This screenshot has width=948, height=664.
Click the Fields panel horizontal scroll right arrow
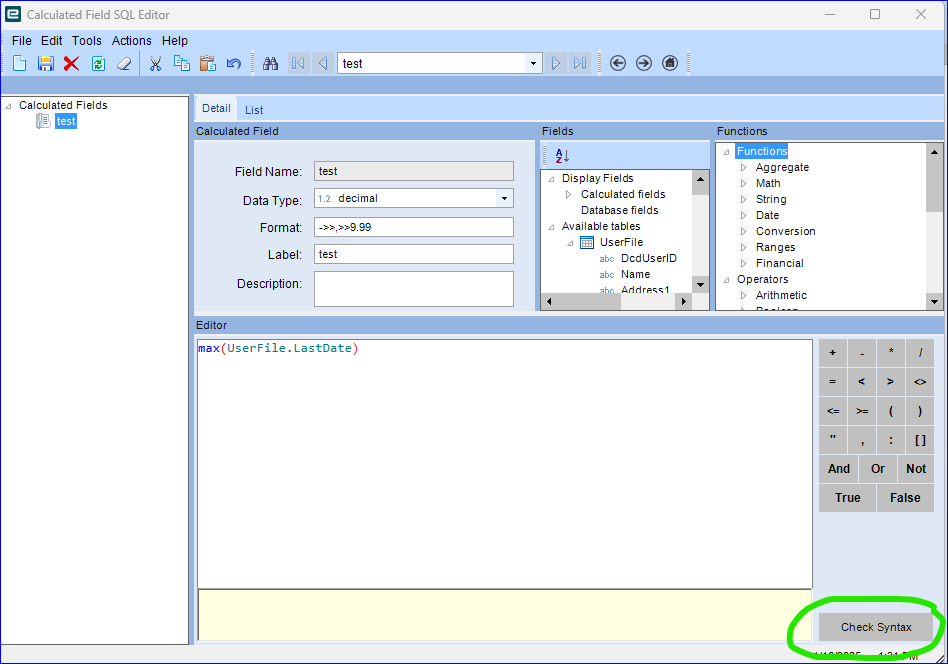[683, 301]
